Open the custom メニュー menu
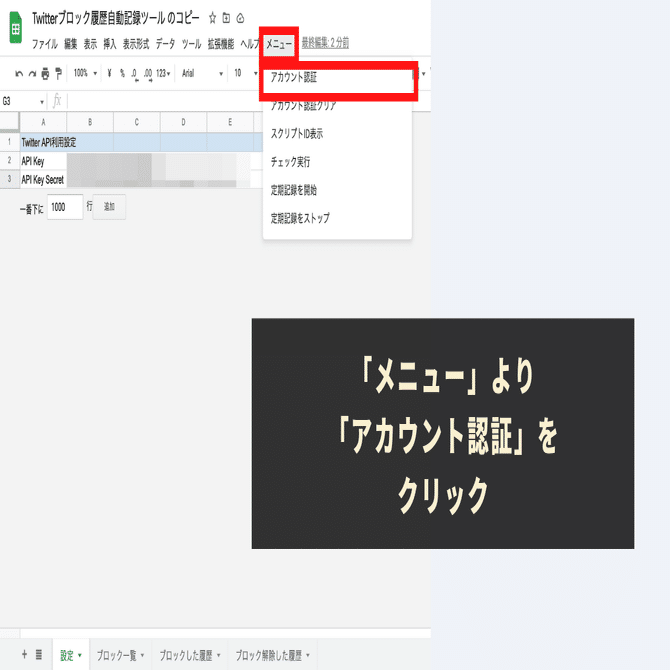This screenshot has width=670, height=670. pyautogui.click(x=279, y=44)
